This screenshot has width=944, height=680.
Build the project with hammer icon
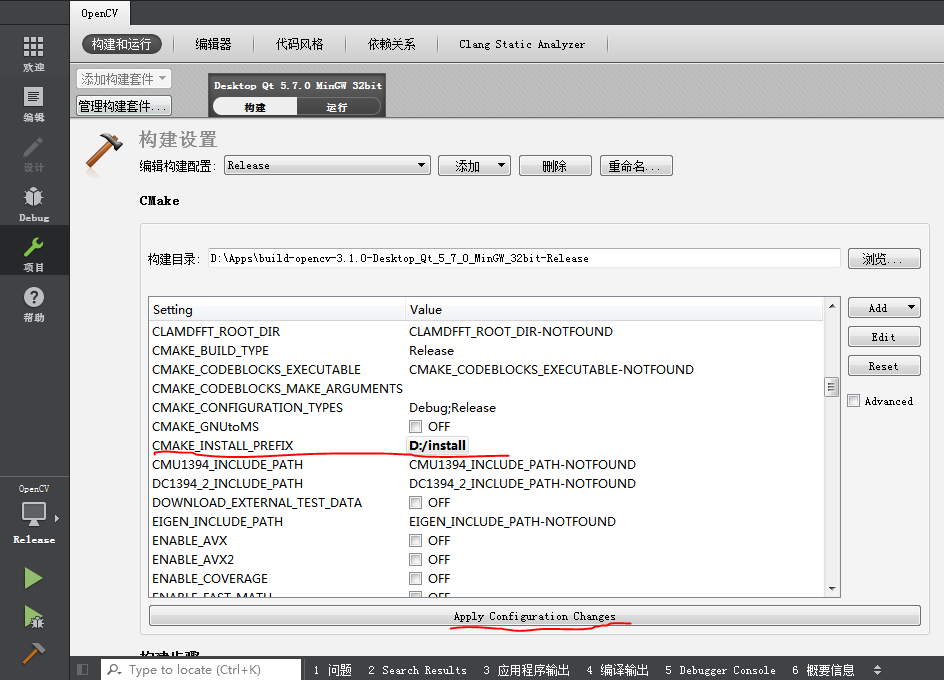34,653
